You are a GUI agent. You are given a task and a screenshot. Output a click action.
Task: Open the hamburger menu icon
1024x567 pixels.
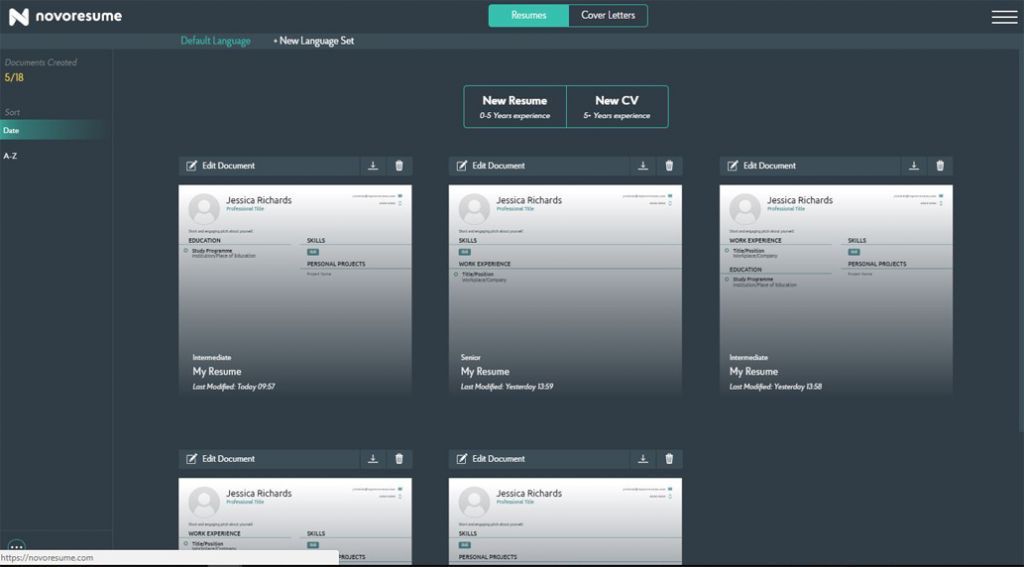tap(1004, 17)
